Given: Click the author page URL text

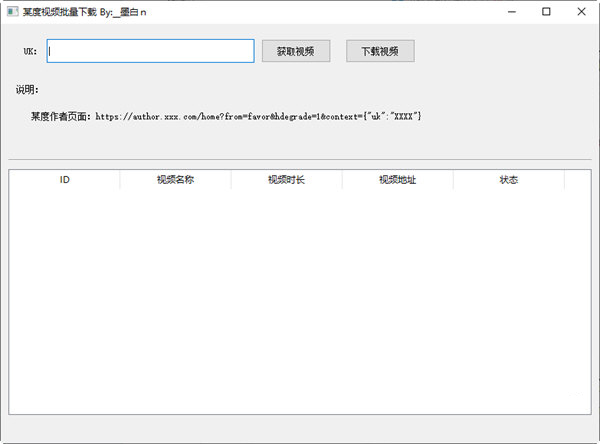Looking at the screenshot, I should pos(258,116).
